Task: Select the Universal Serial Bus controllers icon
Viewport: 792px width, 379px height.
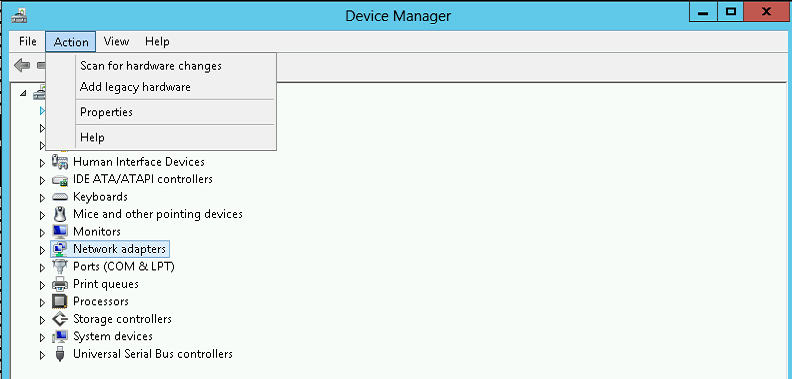Action: point(60,354)
